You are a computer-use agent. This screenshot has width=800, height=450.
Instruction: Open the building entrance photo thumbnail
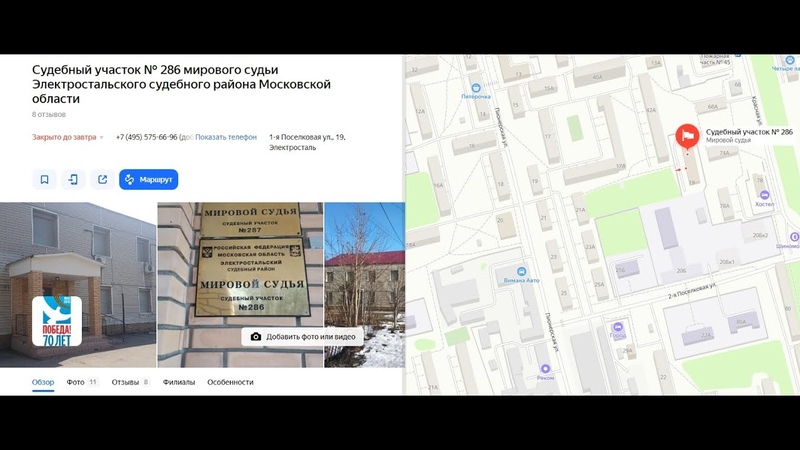pyautogui.click(x=78, y=285)
